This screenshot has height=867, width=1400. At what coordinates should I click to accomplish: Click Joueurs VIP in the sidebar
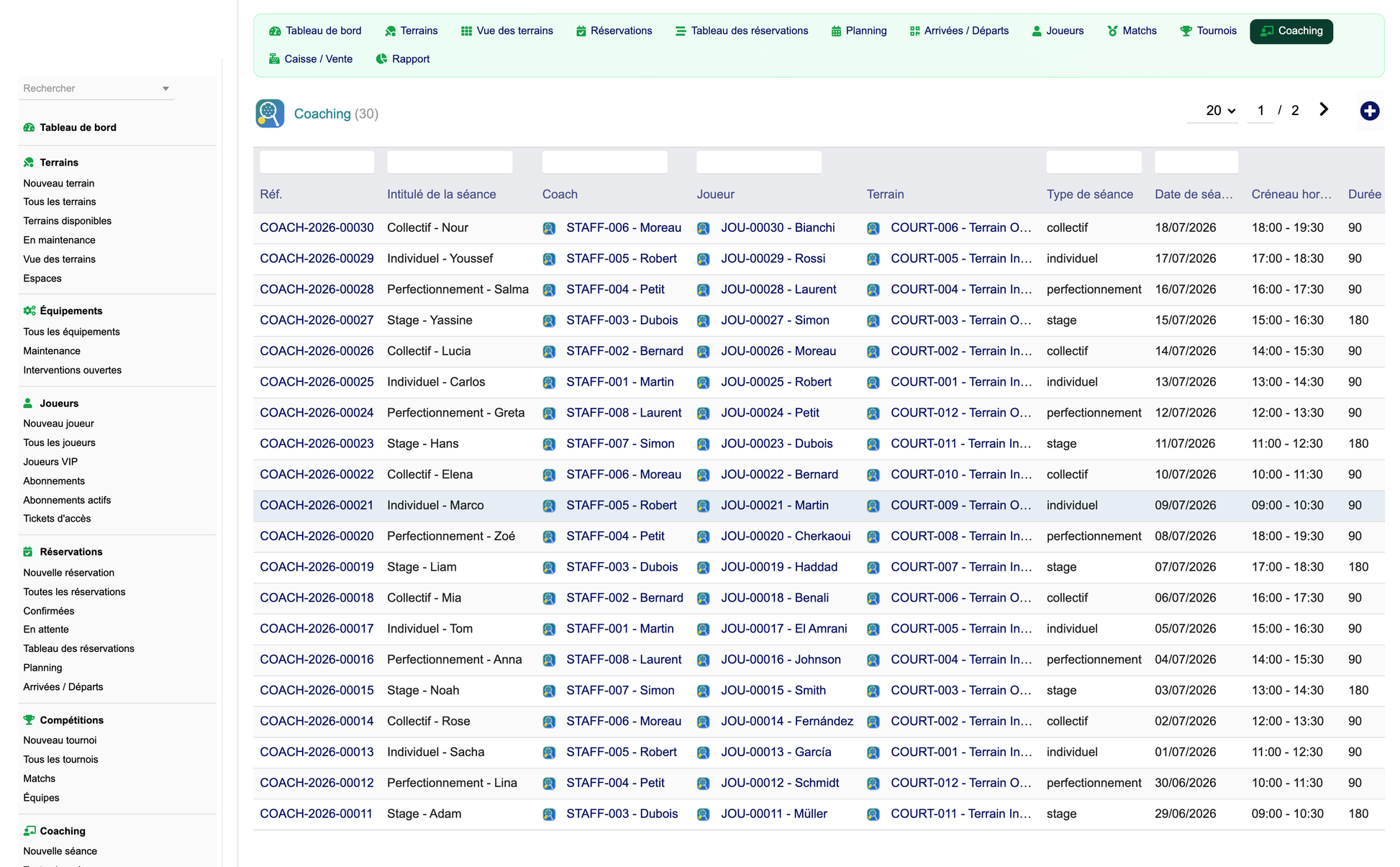[x=50, y=462]
